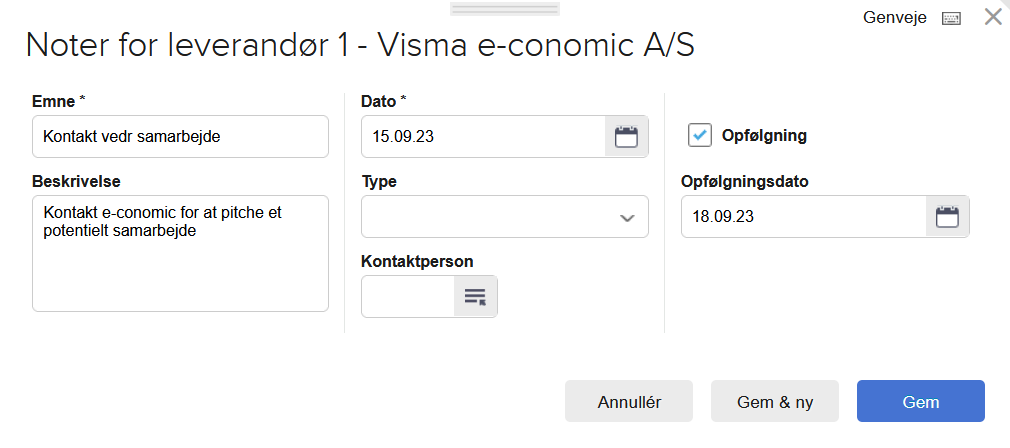Uncheck the Opfølgning checkbox

[x=700, y=135]
